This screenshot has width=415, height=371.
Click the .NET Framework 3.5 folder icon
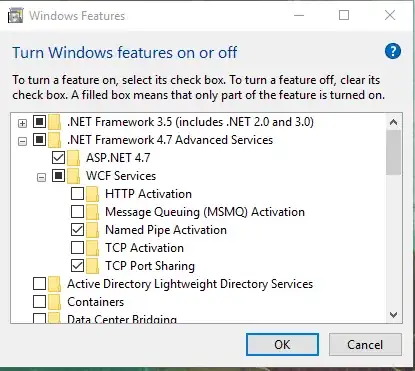click(54, 122)
